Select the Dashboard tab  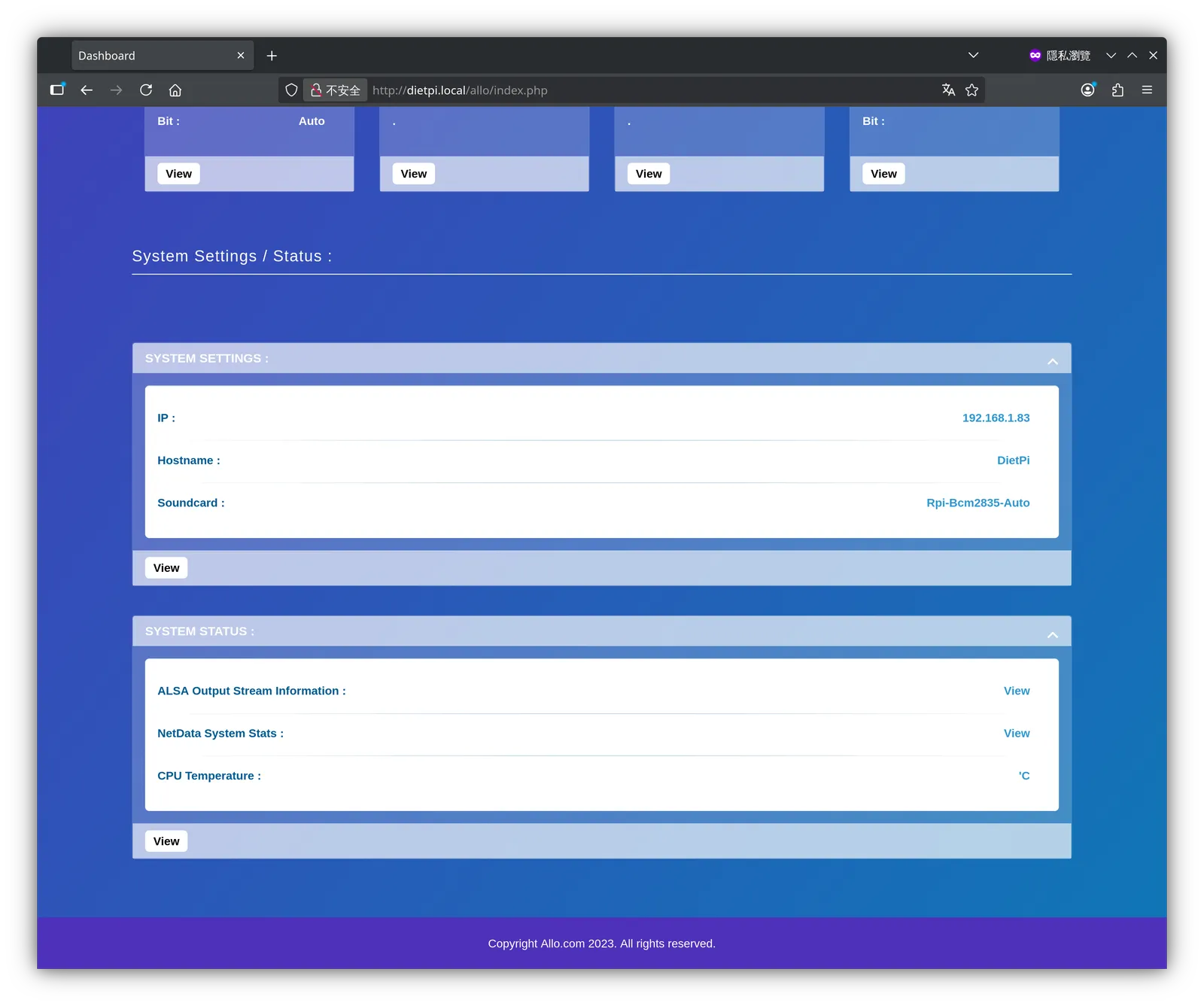[163, 56]
